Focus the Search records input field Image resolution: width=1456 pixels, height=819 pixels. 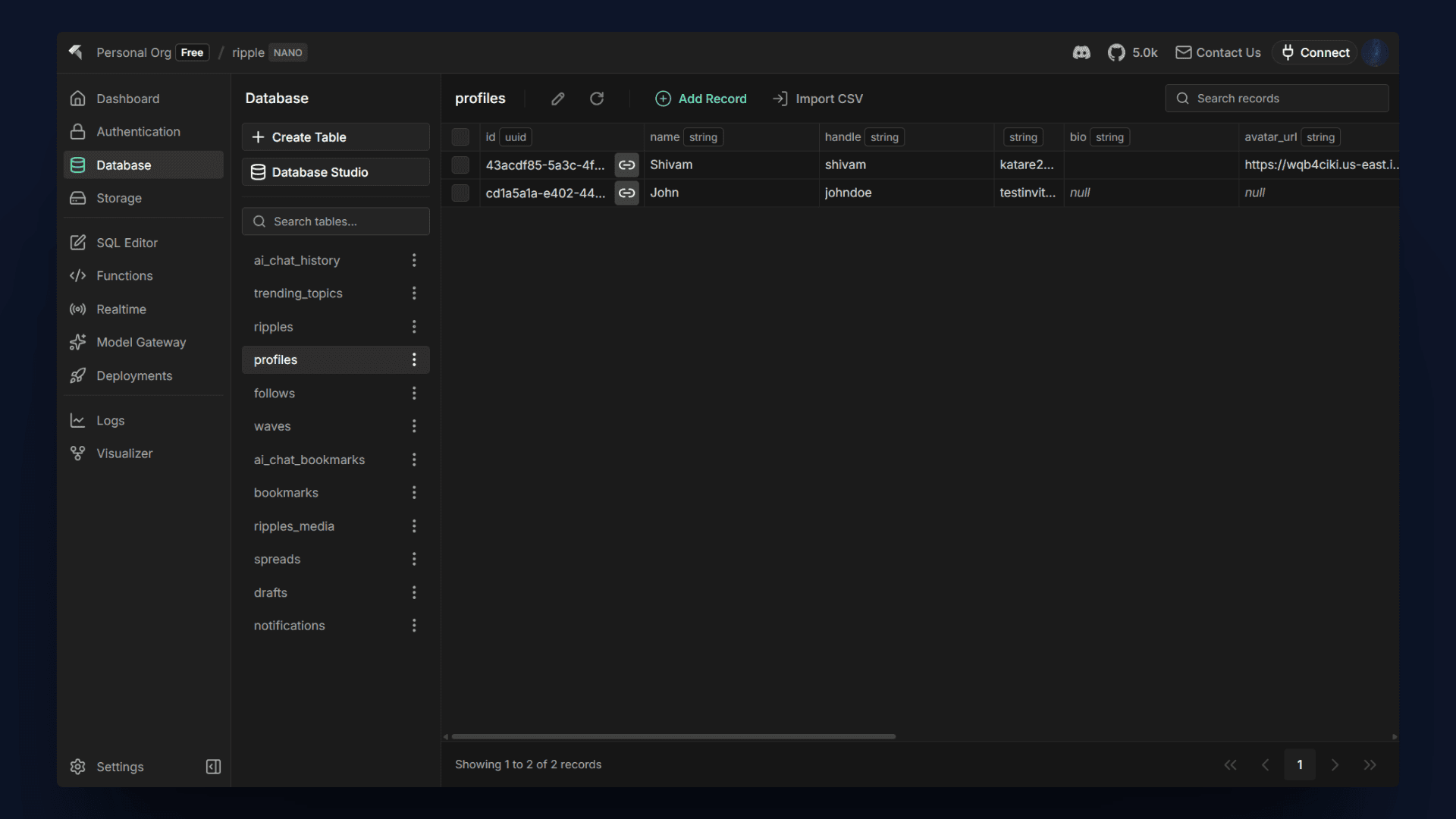pos(1286,99)
